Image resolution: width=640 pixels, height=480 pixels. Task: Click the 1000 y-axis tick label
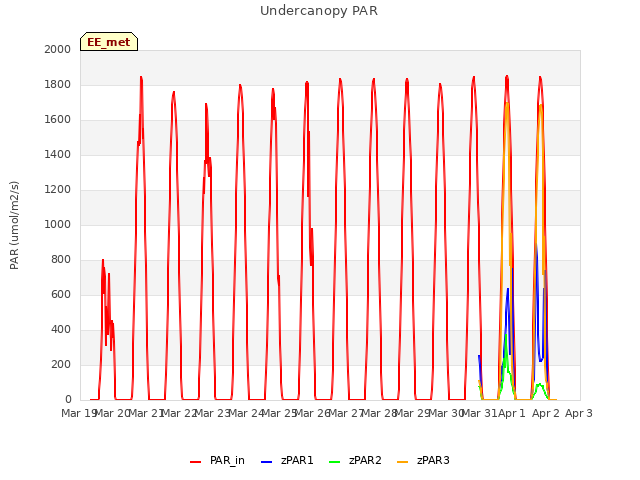[58, 224]
